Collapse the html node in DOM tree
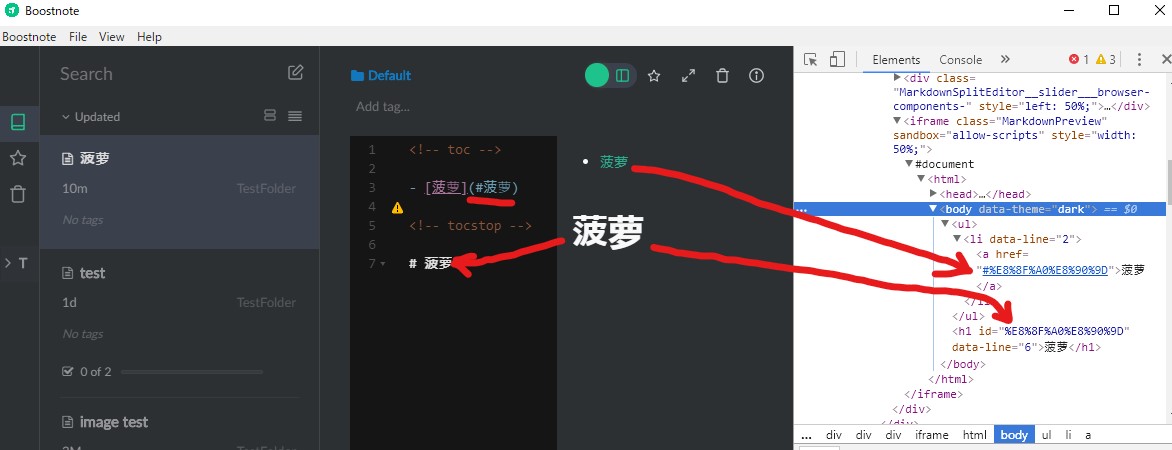1172x450 pixels. (x=921, y=179)
